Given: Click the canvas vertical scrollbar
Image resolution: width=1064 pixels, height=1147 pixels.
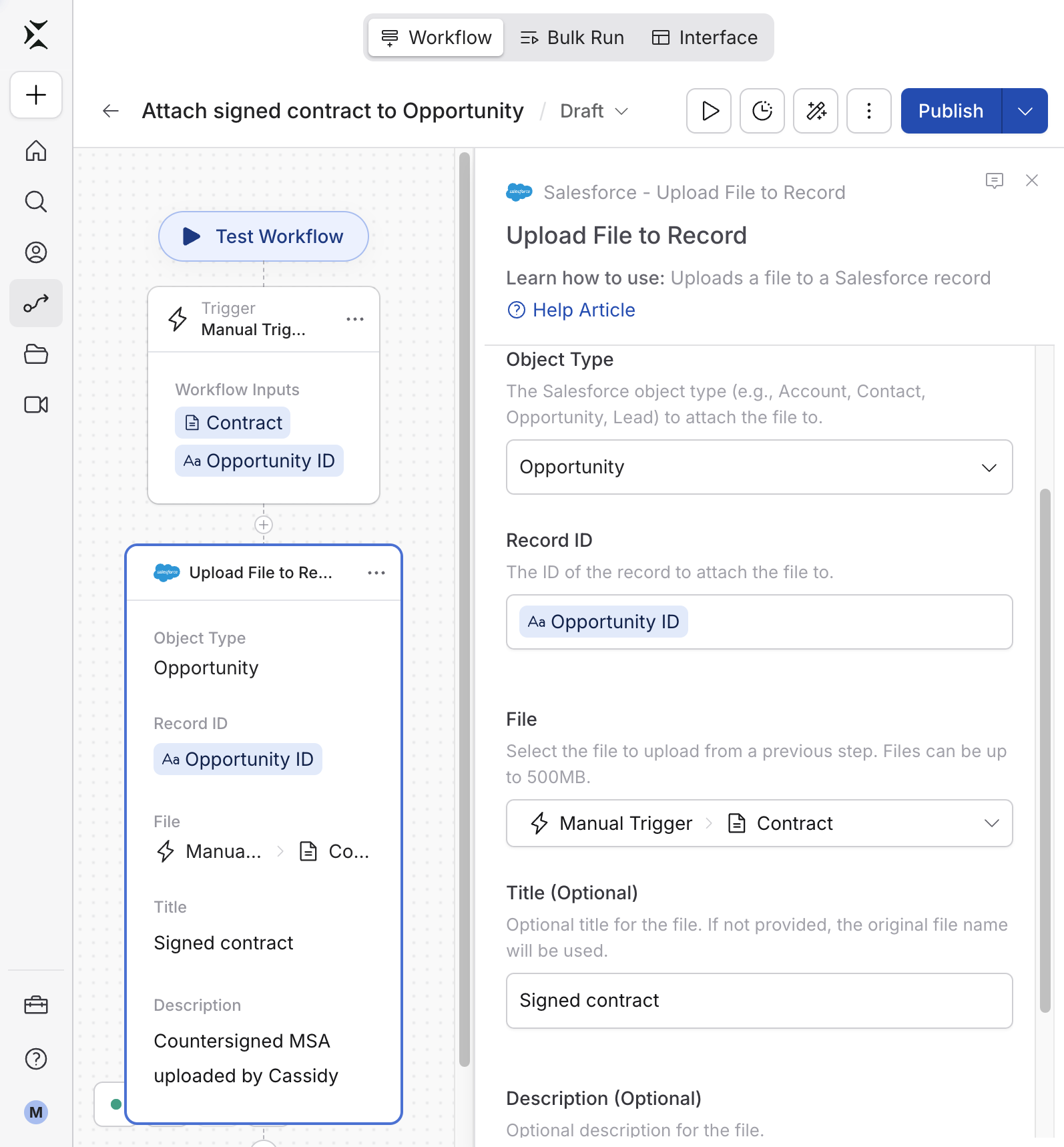Looking at the screenshot, I should click(465, 610).
